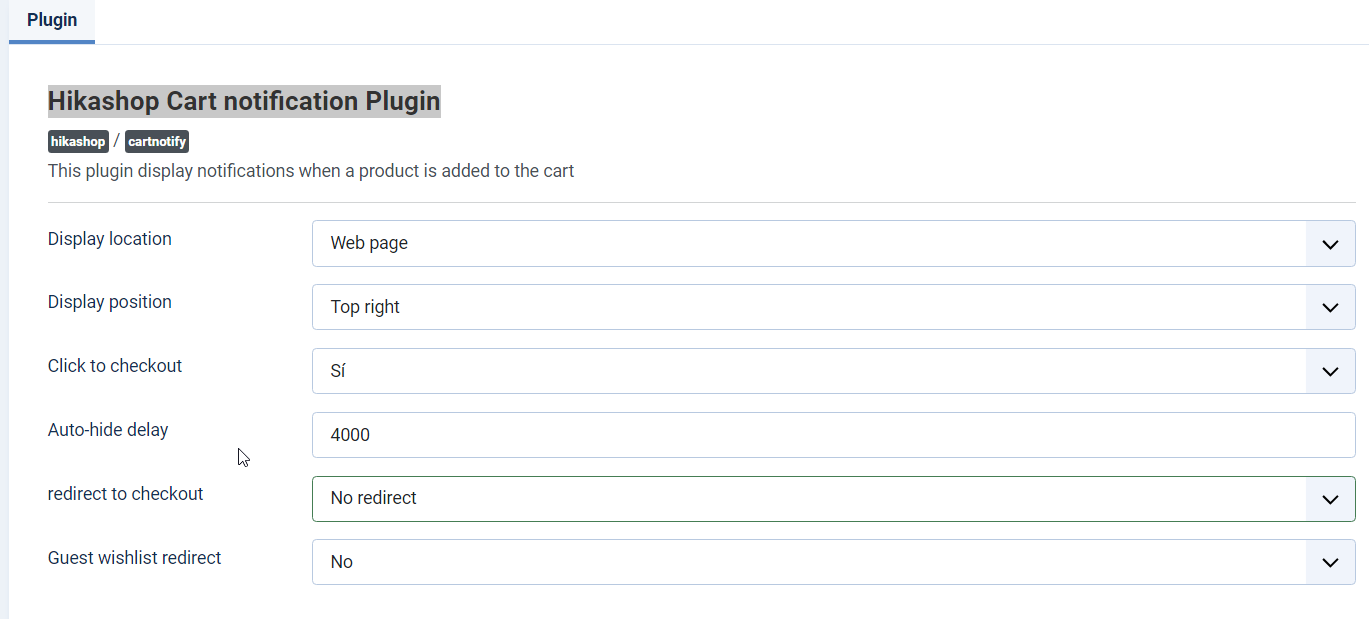Click the hikashop folder badge
Image resolution: width=1369 pixels, height=619 pixels.
tap(78, 142)
